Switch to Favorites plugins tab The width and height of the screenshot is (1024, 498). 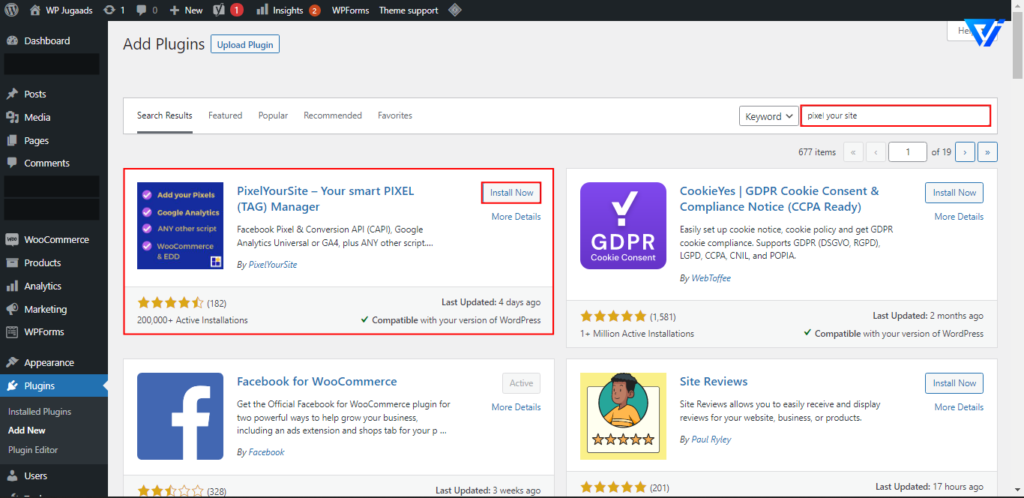[395, 116]
